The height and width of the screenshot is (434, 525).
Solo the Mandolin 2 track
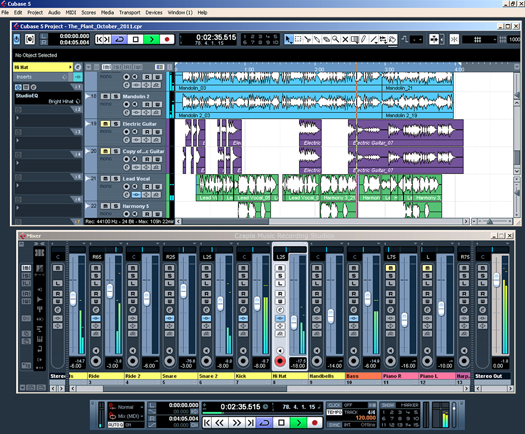(x=116, y=96)
